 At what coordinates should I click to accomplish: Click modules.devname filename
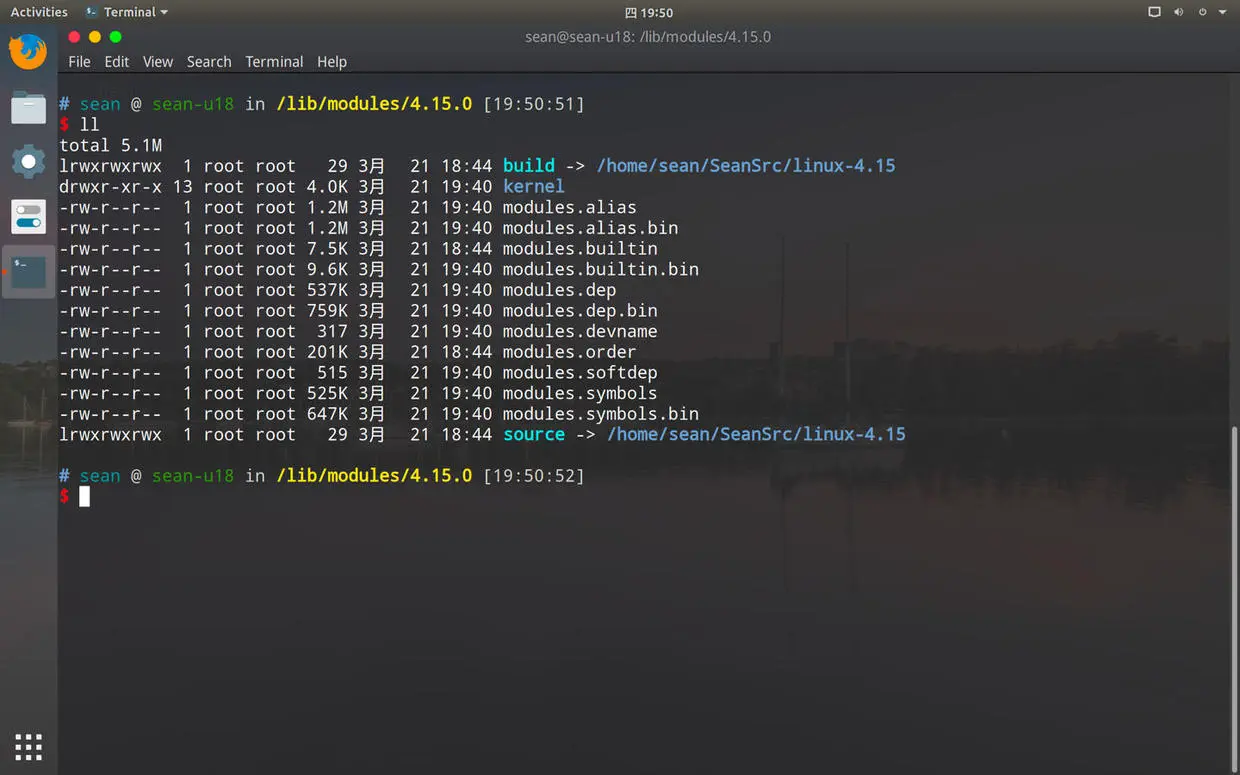580,331
